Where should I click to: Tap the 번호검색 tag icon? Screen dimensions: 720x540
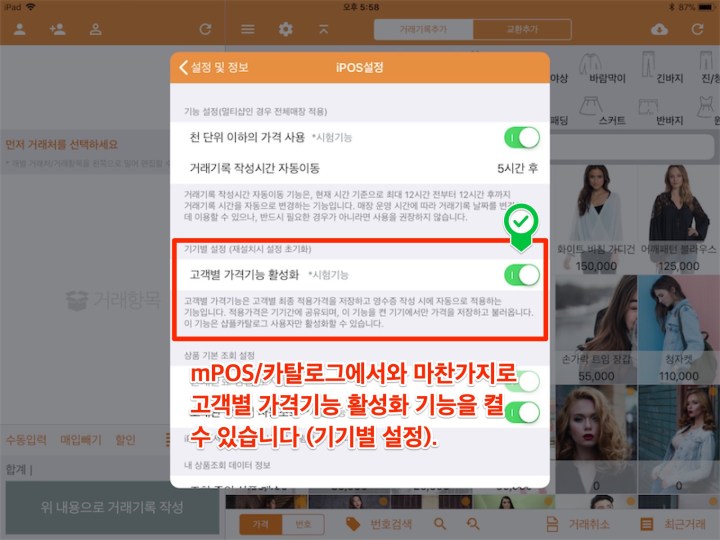coord(353,524)
